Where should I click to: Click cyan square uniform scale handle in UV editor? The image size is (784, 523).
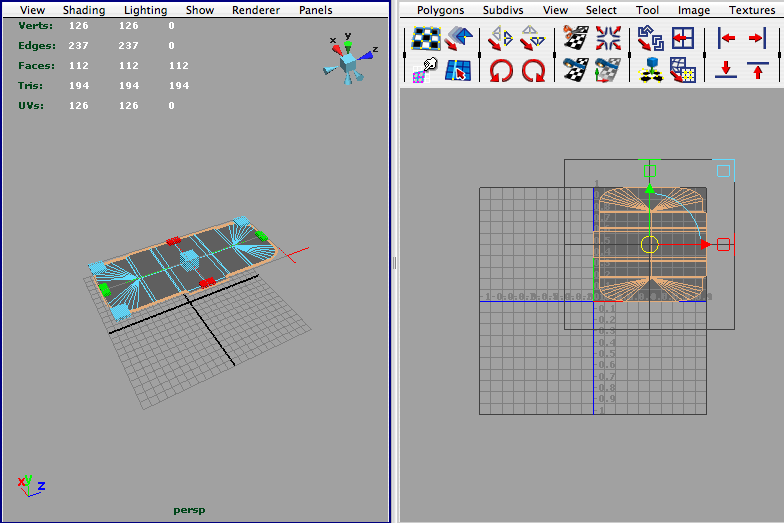tap(723, 171)
